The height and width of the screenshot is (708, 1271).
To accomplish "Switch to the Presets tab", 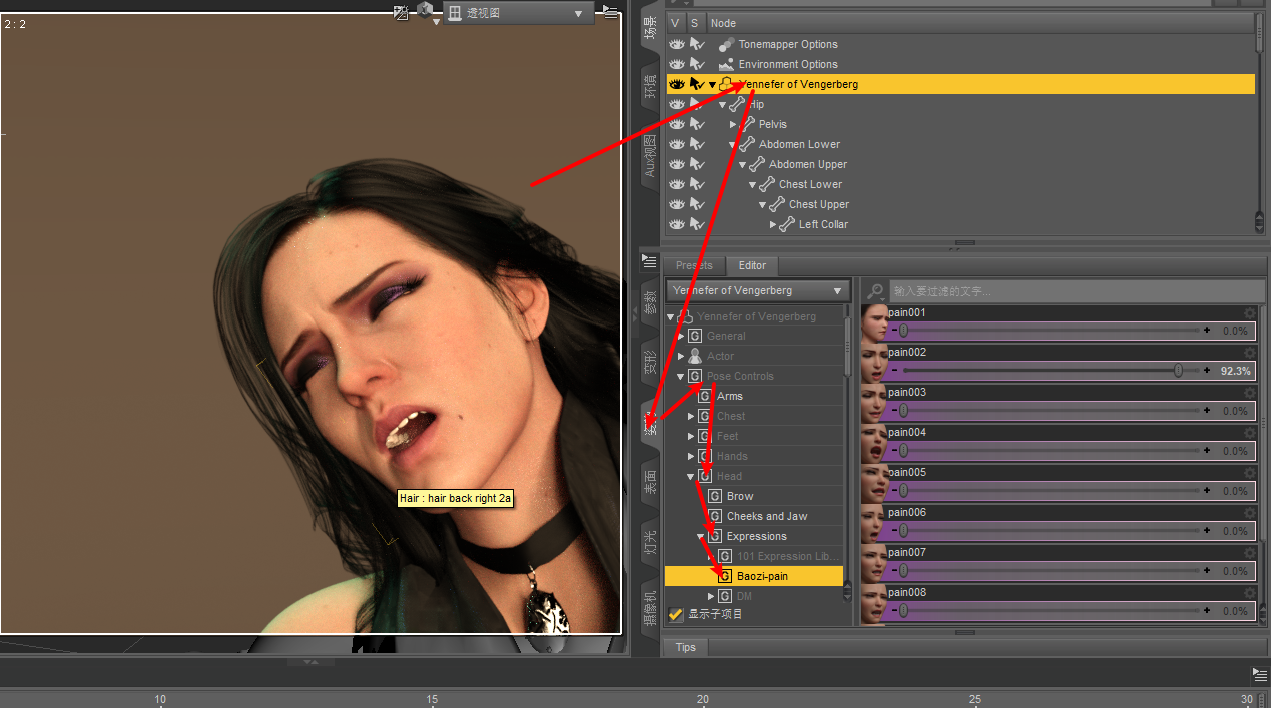I will (x=694, y=265).
